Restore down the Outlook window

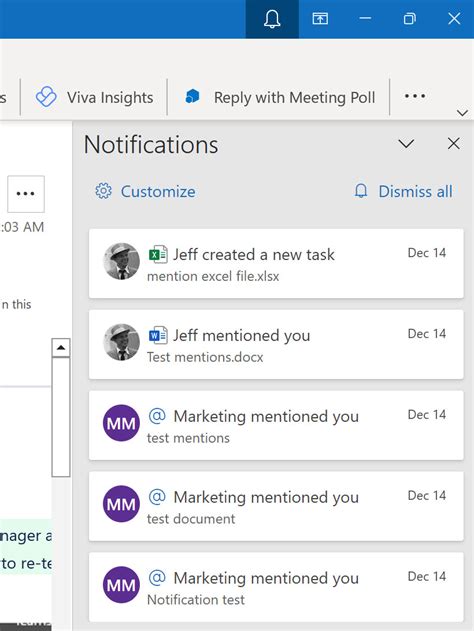pyautogui.click(x=409, y=19)
